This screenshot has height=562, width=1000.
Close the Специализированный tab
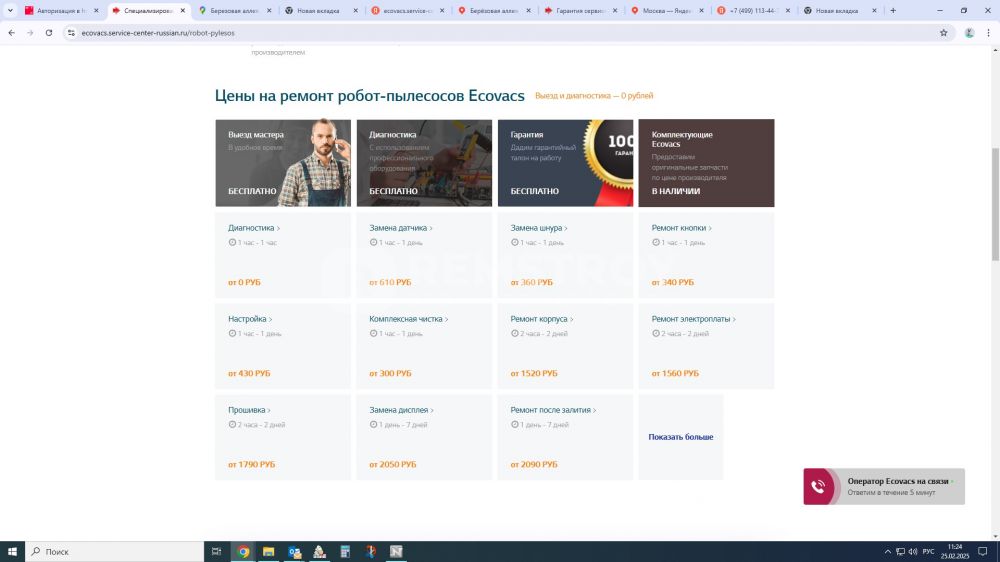point(182,11)
